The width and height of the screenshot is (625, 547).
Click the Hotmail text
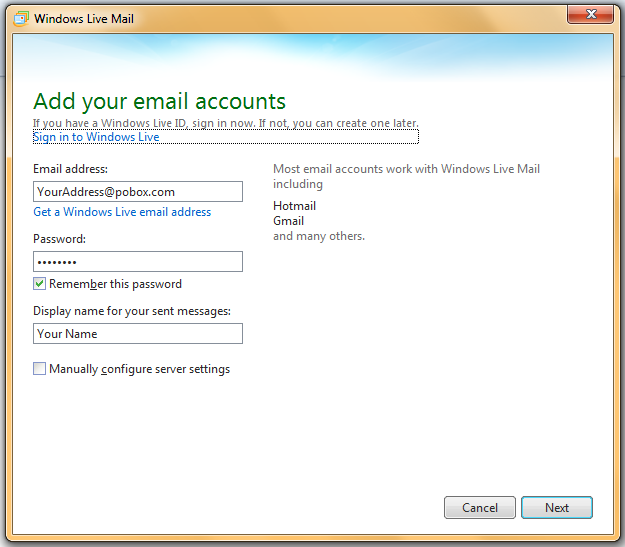pyautogui.click(x=295, y=206)
